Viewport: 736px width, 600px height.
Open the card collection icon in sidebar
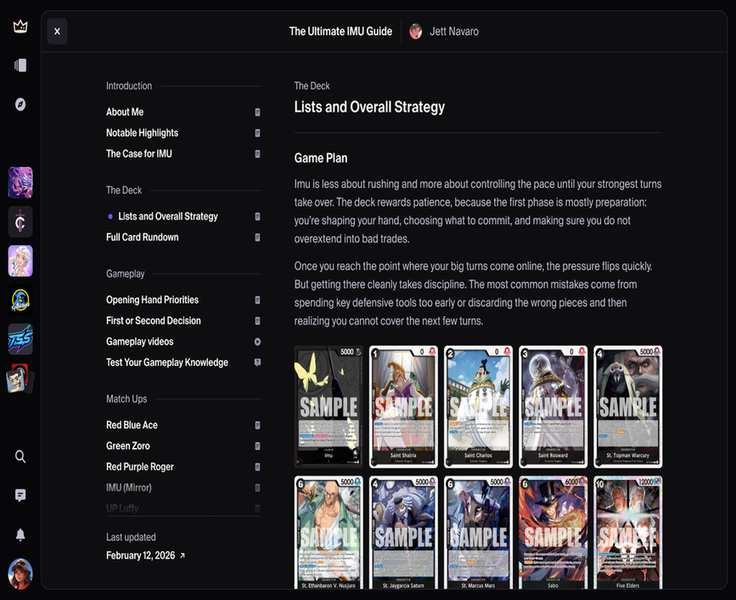(20, 65)
